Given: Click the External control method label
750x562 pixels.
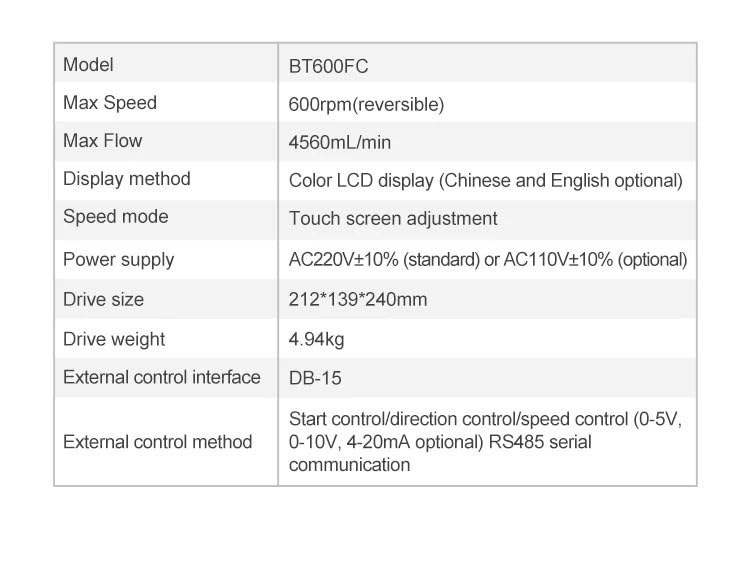Looking at the screenshot, I should point(158,442).
